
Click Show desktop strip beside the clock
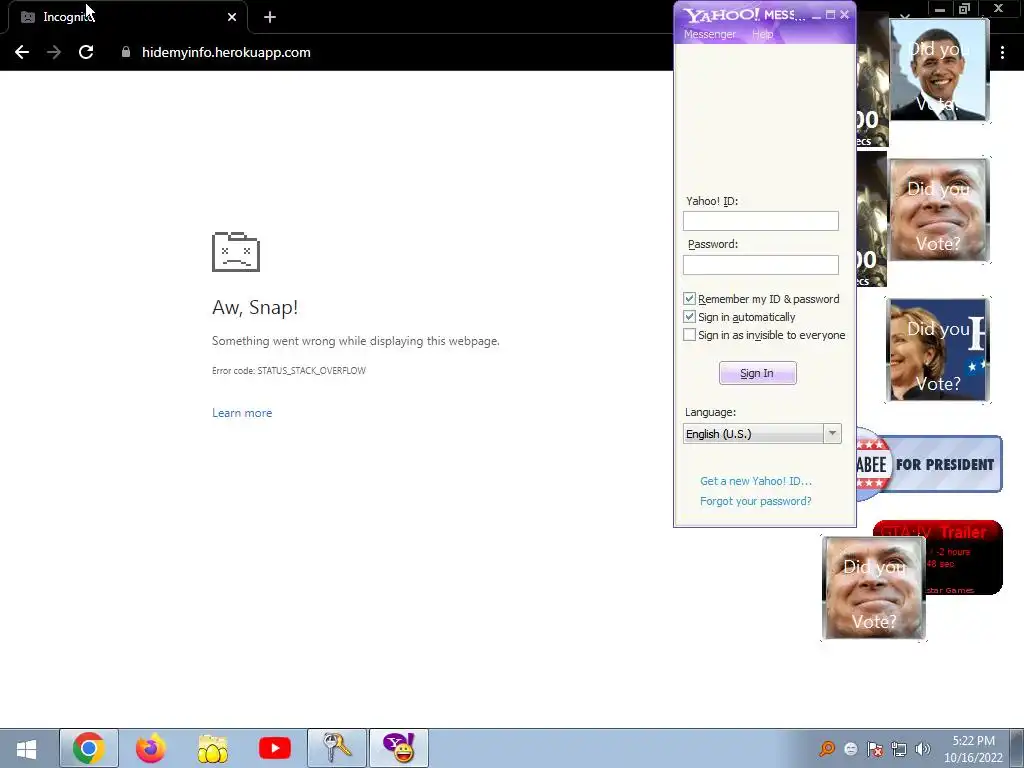click(x=1017, y=748)
